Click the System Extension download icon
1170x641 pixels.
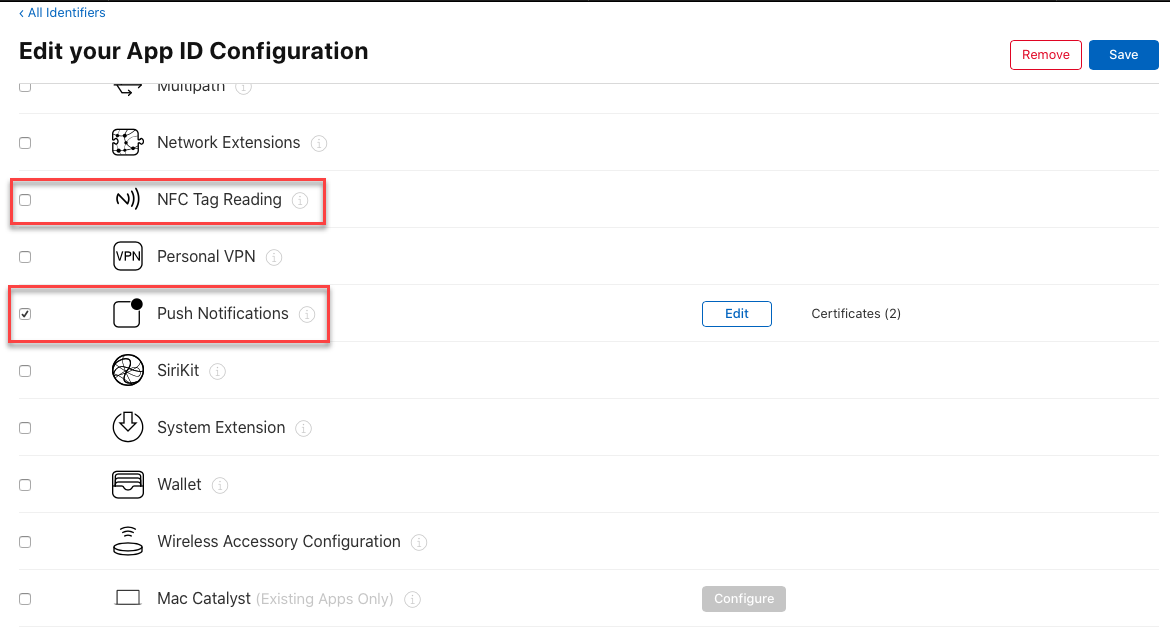coord(128,427)
